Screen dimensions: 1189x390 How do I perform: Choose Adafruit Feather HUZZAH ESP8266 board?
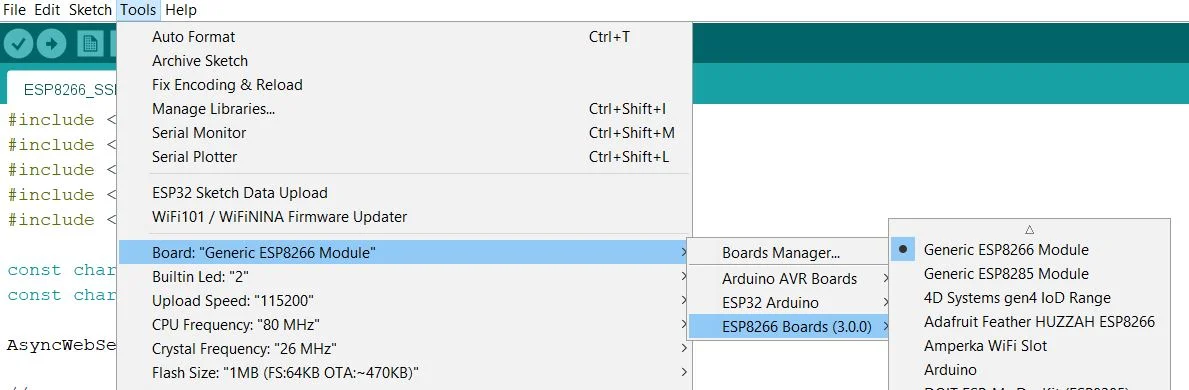pyautogui.click(x=1039, y=322)
